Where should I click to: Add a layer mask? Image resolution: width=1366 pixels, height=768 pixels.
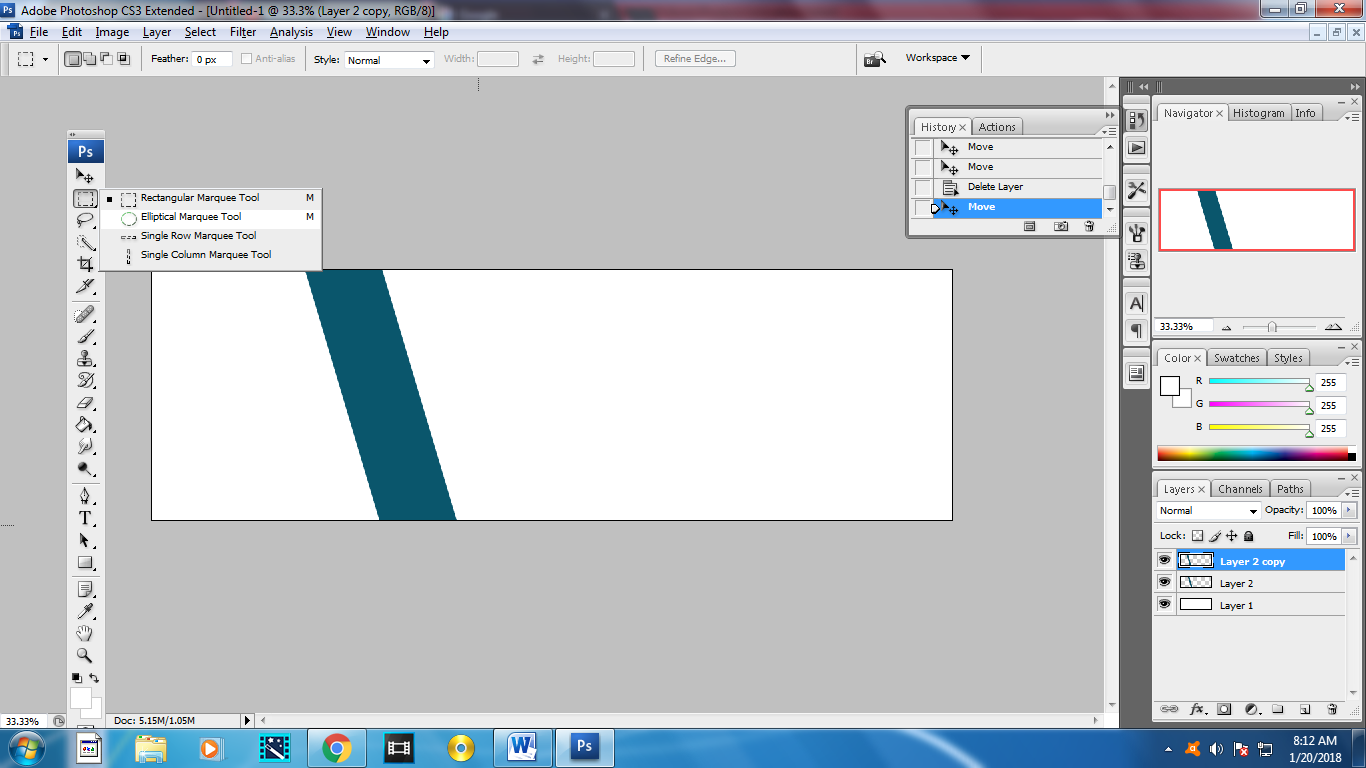pos(1224,709)
